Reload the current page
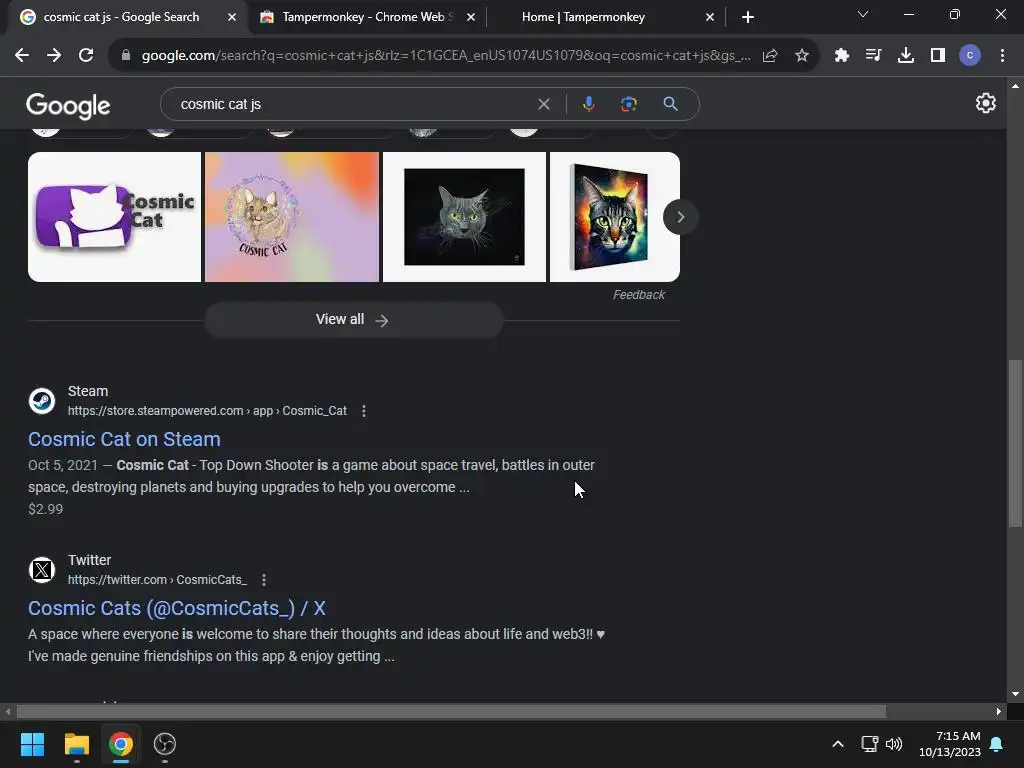Viewport: 1024px width, 768px height. point(86,56)
